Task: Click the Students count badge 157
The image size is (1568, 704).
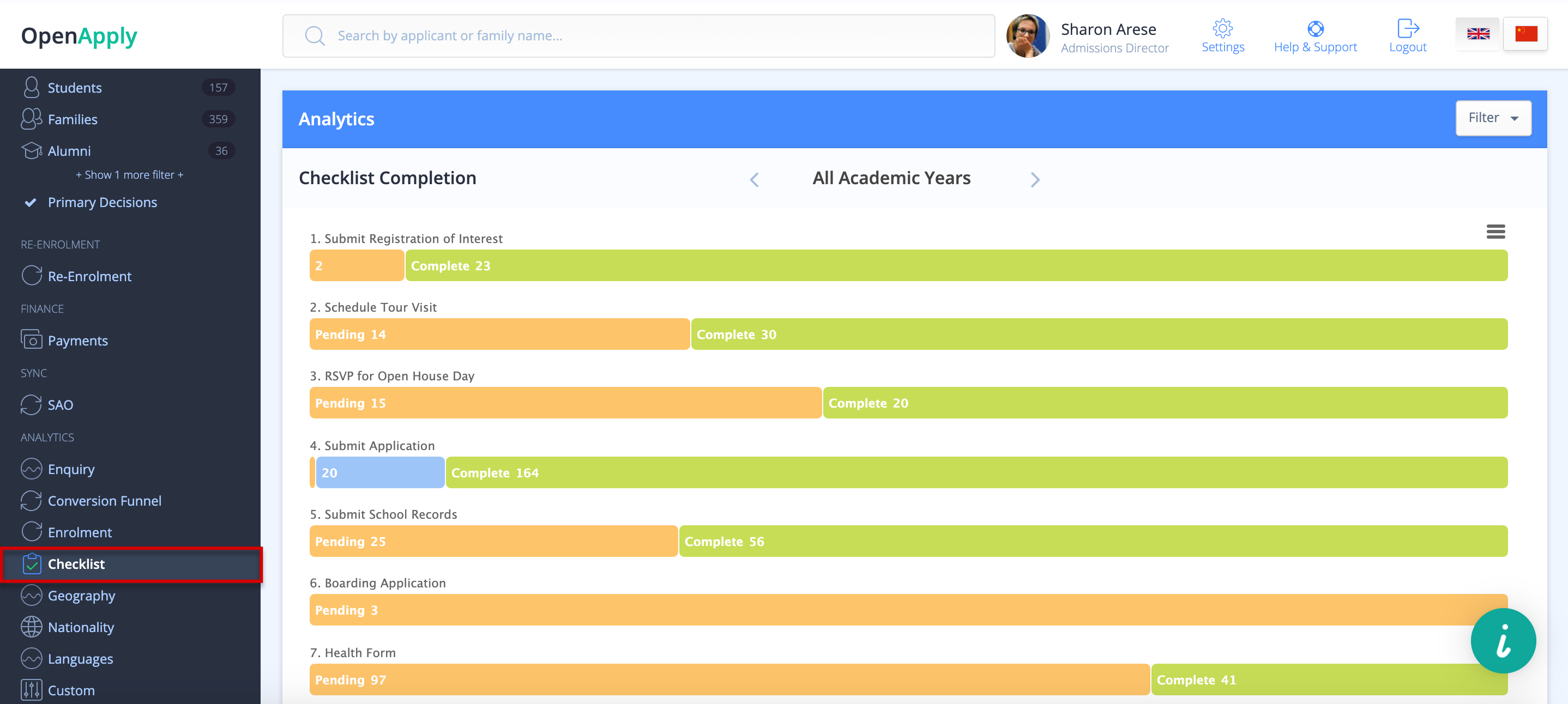Action: coord(218,88)
